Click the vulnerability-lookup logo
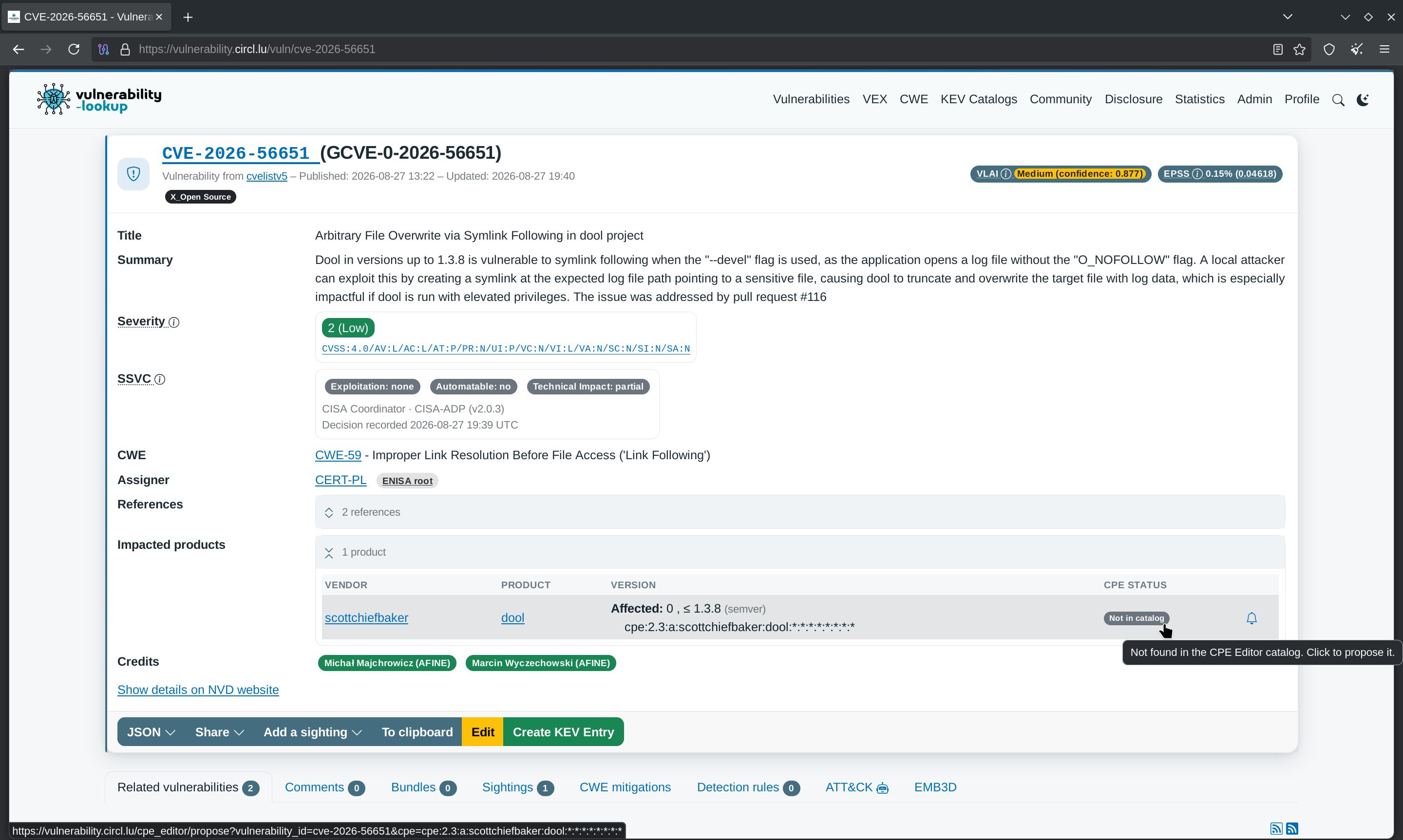The width and height of the screenshot is (1403, 840). point(99,100)
